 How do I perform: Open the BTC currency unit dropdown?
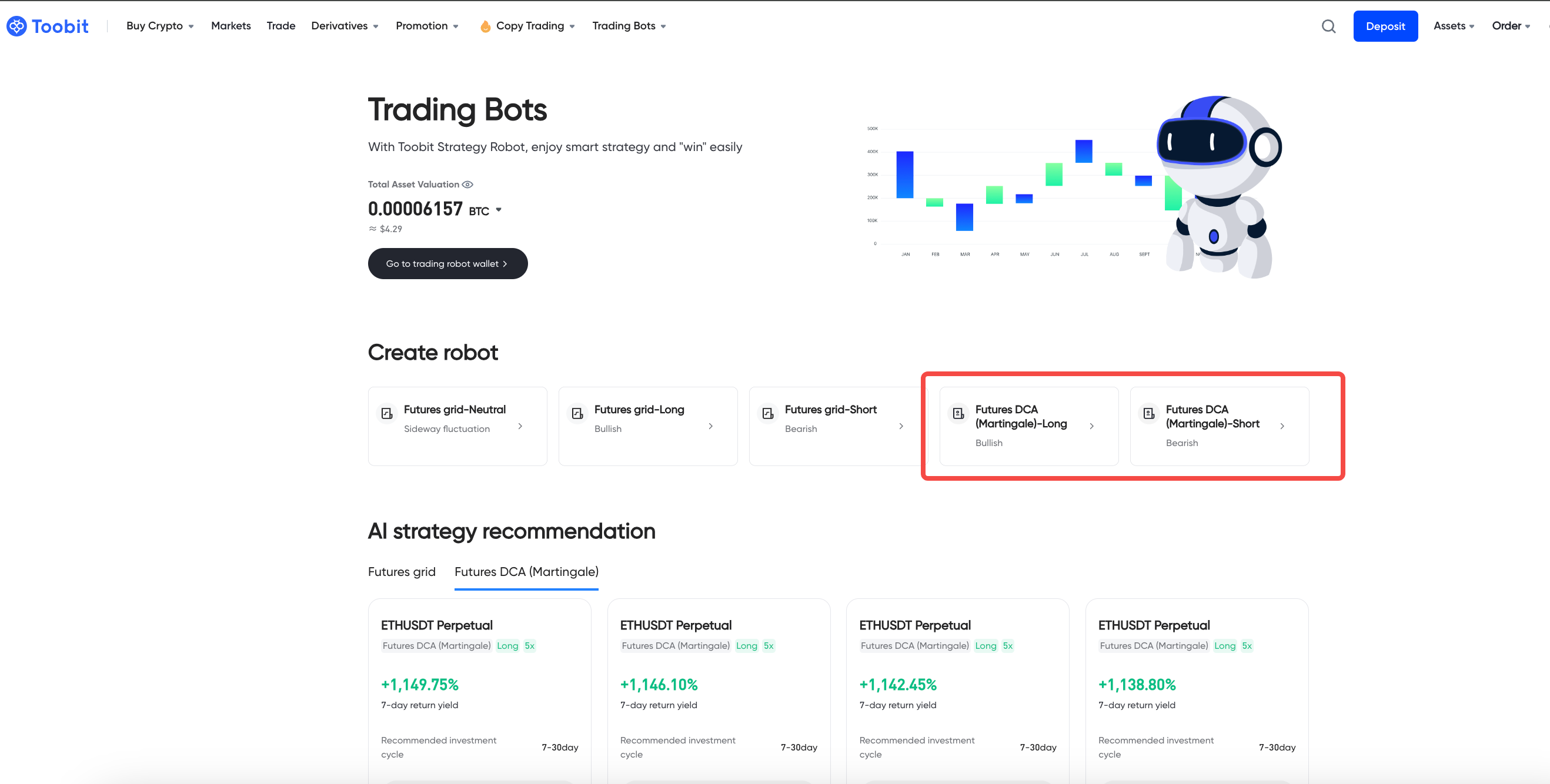(x=498, y=210)
